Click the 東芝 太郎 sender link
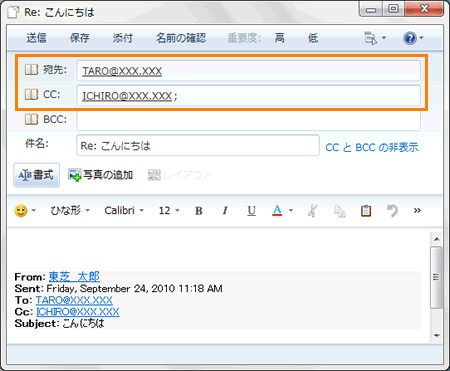This screenshot has height=371, width=450. pyautogui.click(x=74, y=277)
